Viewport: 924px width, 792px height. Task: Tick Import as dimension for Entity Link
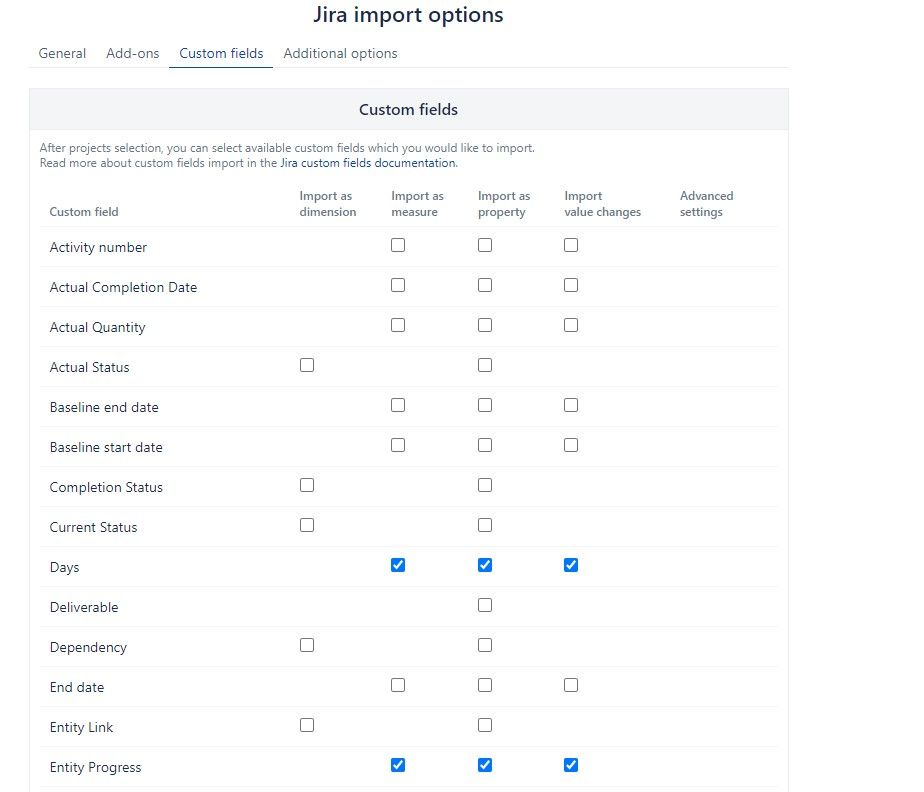coord(307,725)
